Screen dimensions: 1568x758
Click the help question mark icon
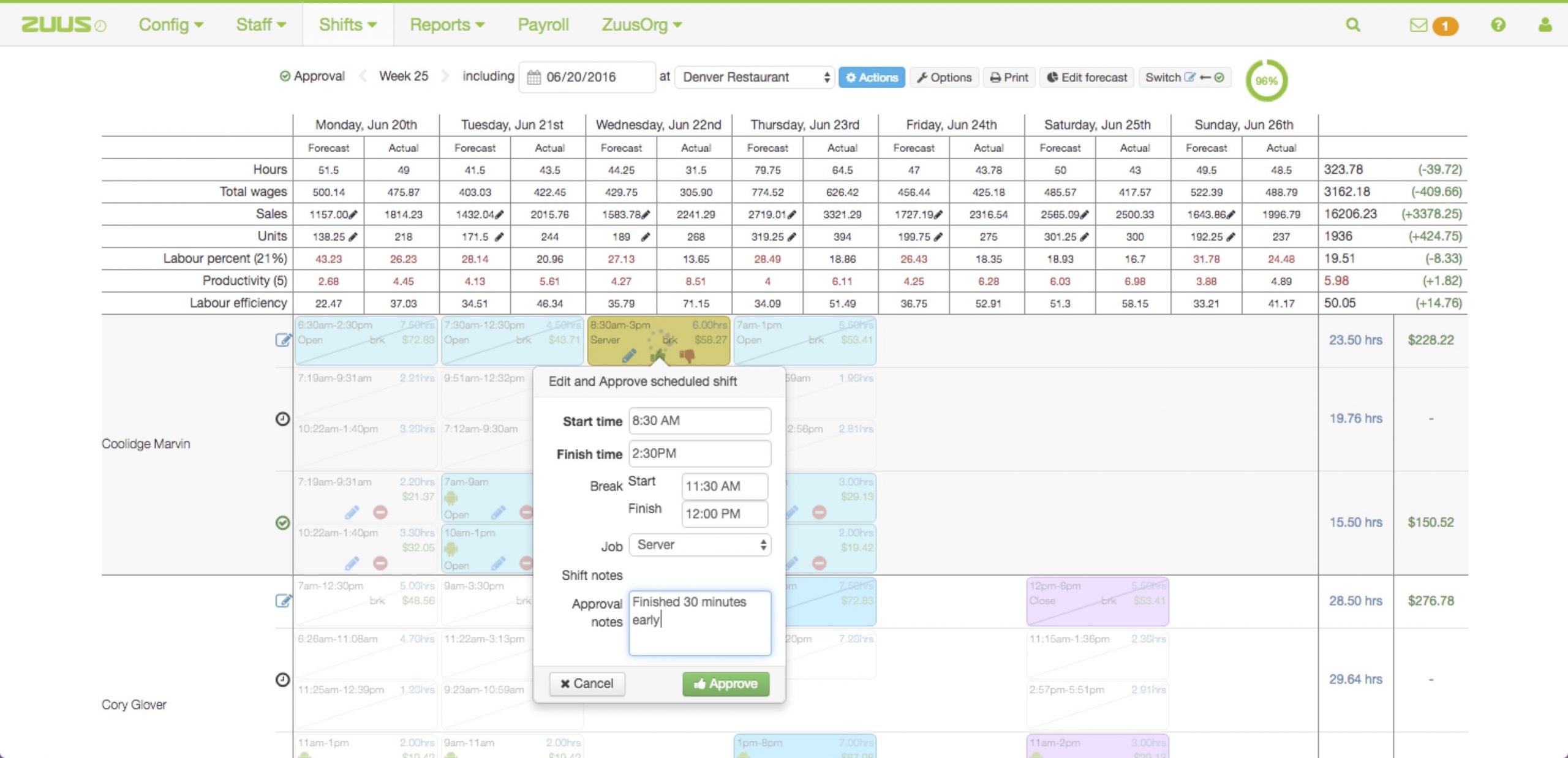1498,25
